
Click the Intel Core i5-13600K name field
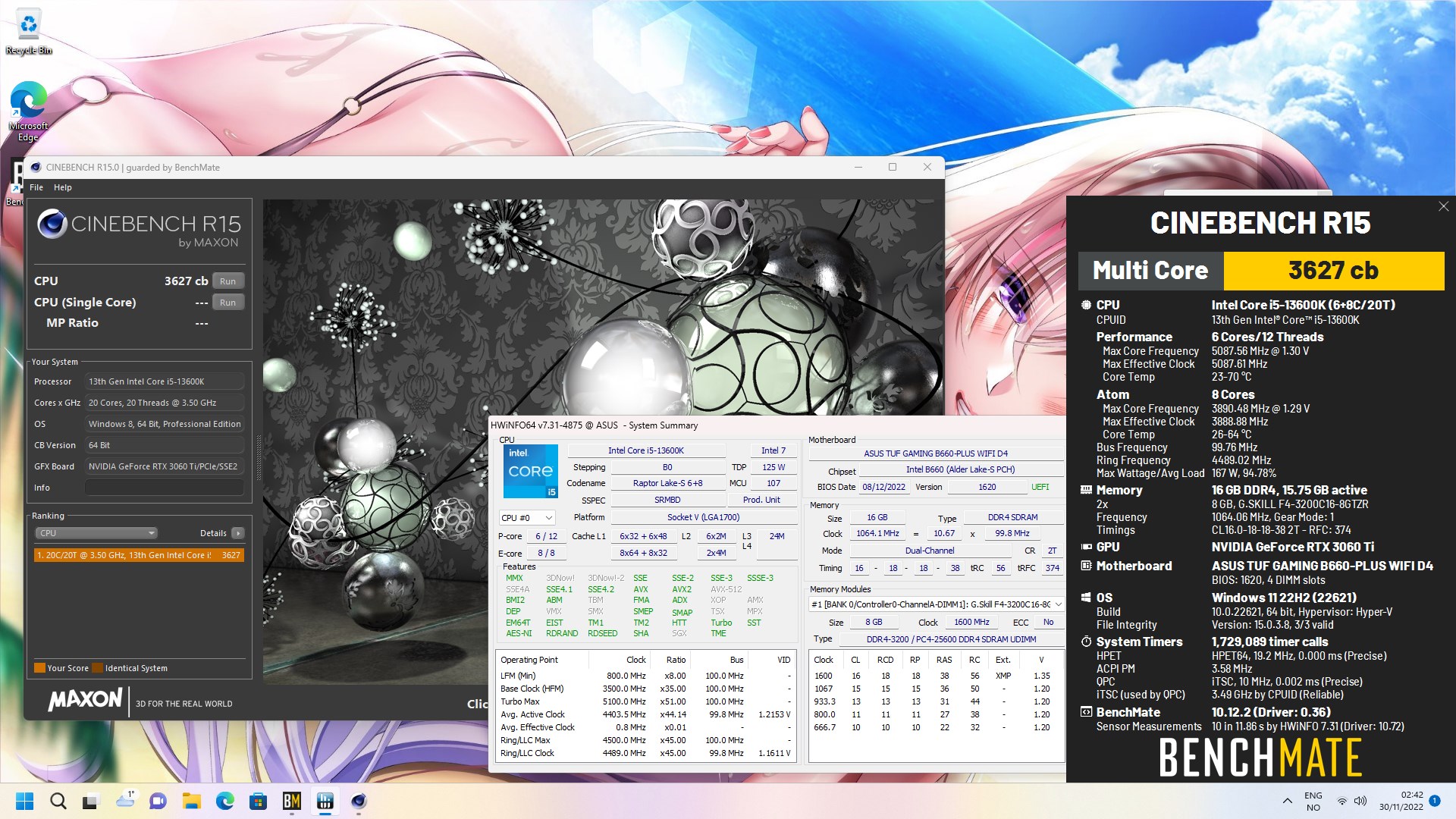point(646,450)
